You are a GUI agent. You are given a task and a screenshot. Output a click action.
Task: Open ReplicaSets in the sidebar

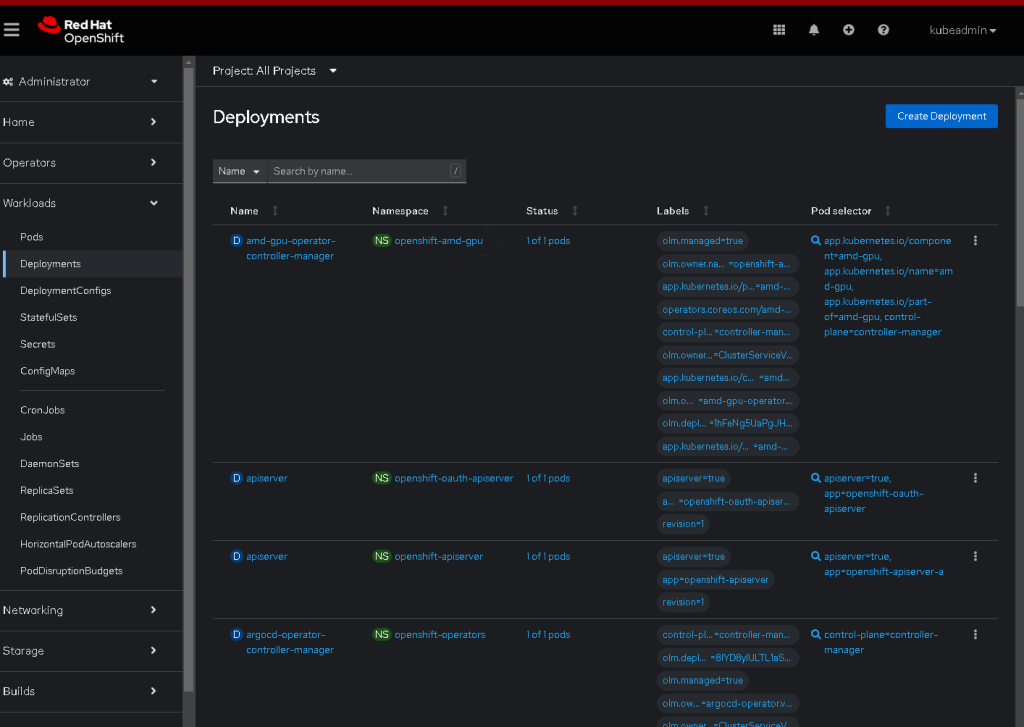point(46,491)
